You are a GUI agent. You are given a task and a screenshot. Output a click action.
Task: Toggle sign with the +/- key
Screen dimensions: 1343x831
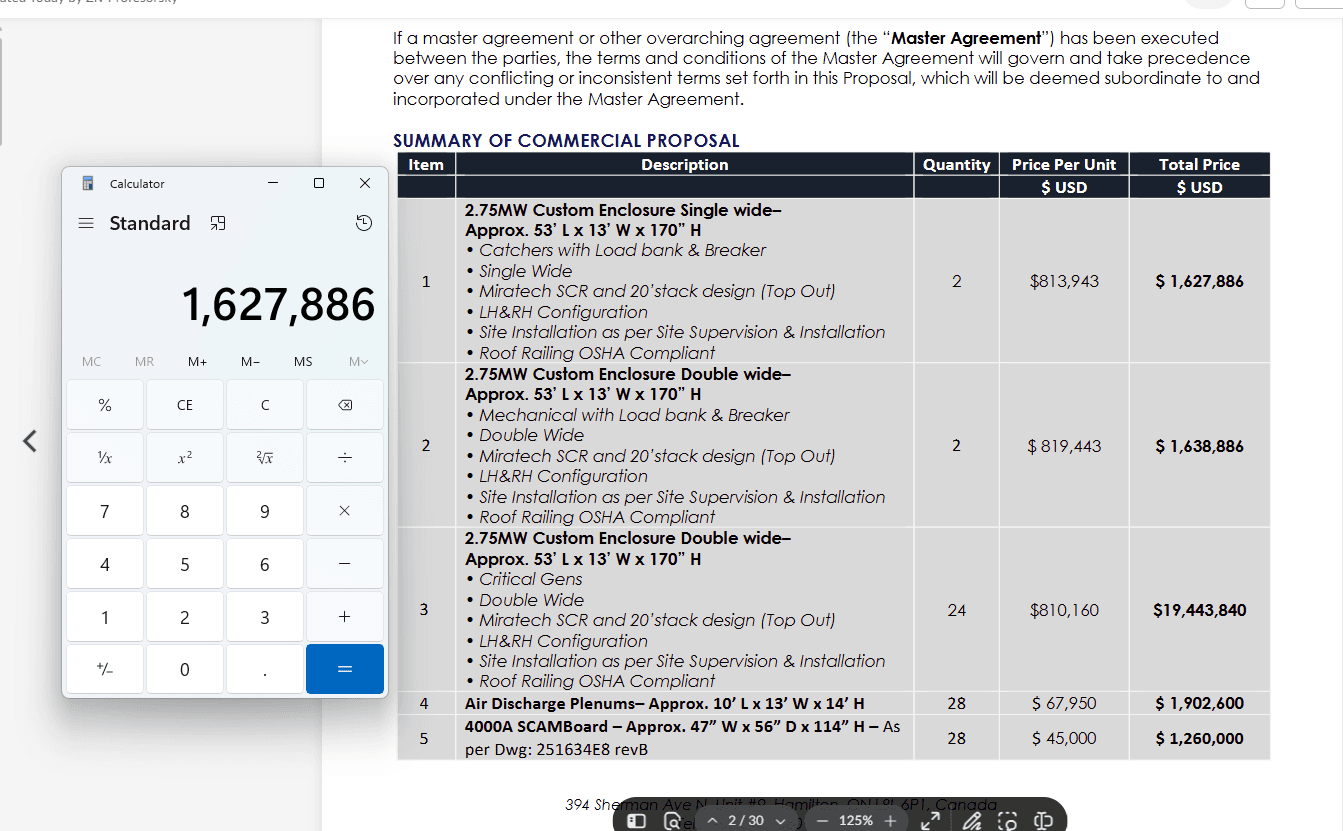pos(105,670)
